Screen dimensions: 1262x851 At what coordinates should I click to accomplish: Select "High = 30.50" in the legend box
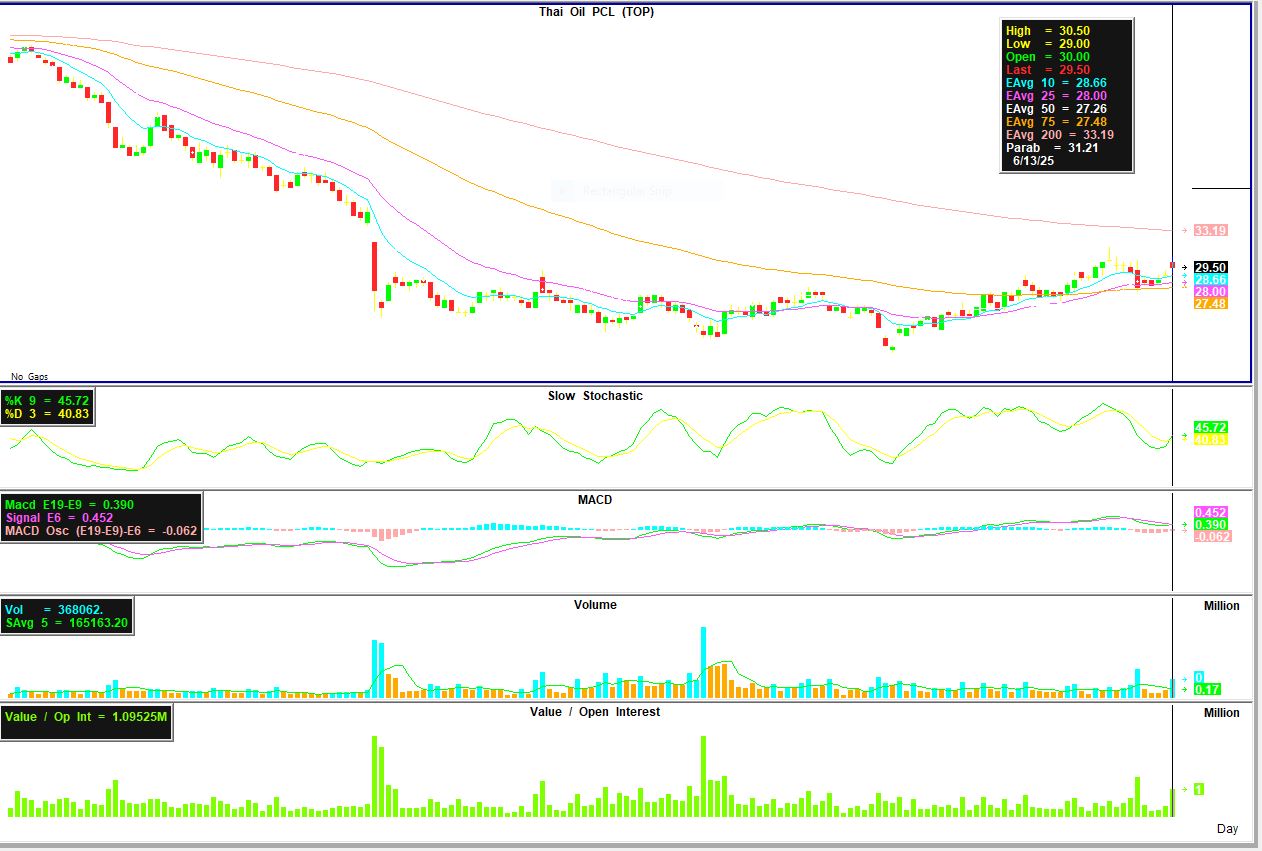click(1047, 31)
